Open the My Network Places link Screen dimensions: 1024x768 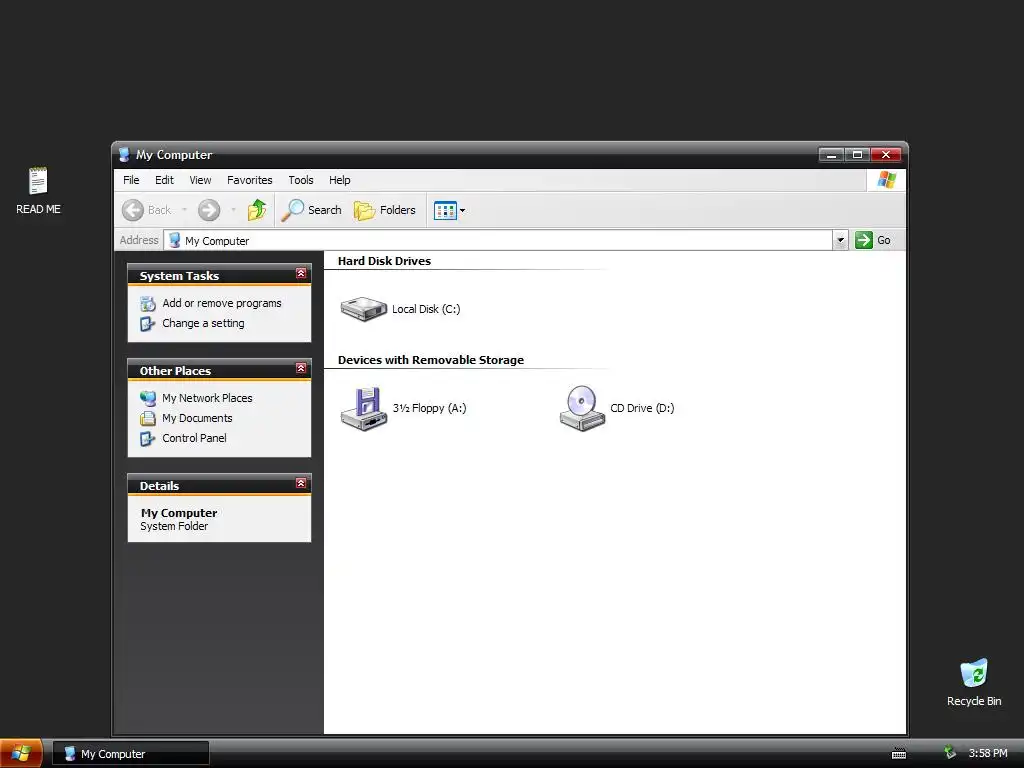coord(207,398)
